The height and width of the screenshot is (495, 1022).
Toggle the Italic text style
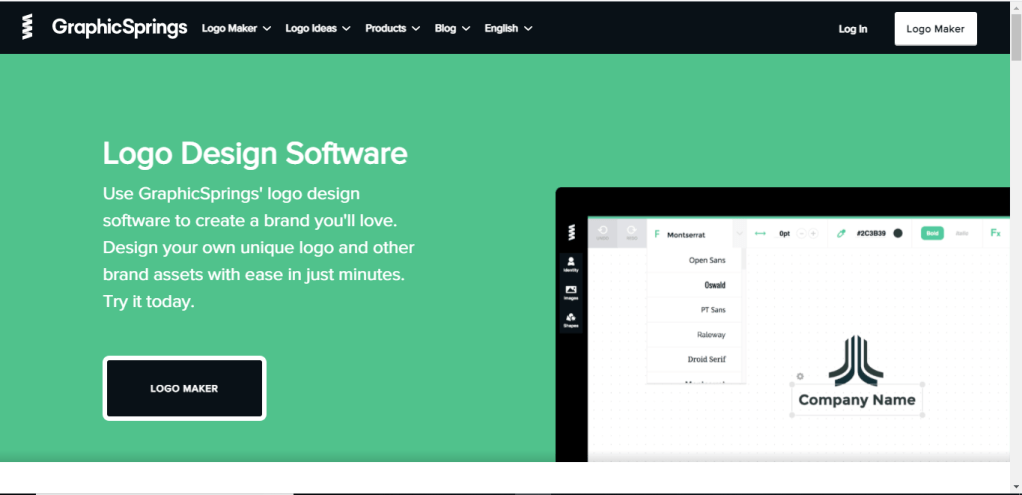click(x=962, y=233)
